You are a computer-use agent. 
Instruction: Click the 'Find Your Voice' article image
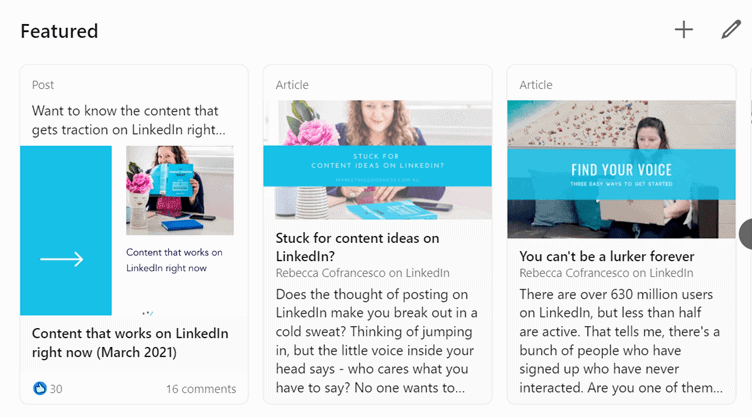(621, 169)
